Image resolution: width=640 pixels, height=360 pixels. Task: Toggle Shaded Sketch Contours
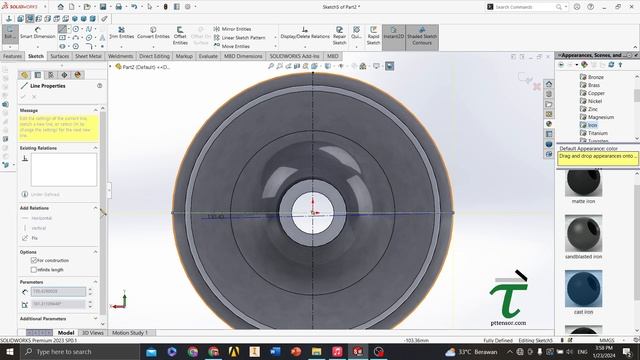(422, 36)
